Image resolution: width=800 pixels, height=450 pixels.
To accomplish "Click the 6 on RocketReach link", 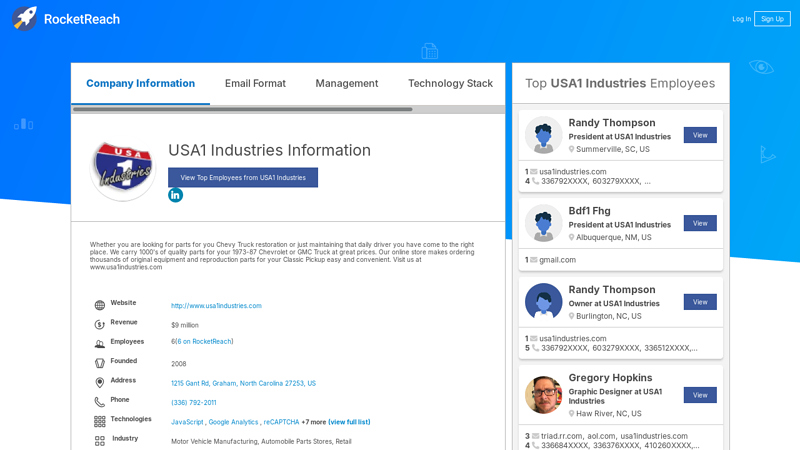I will click(x=204, y=341).
